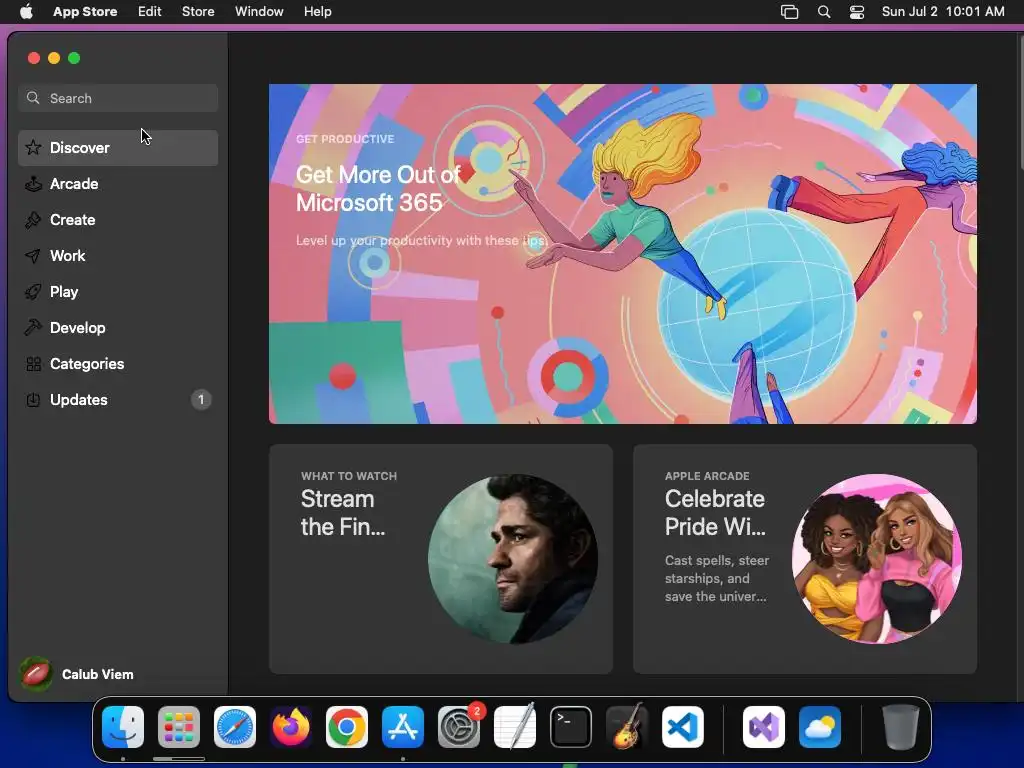Open Control Center in menu bar
The width and height of the screenshot is (1024, 768).
click(x=857, y=11)
